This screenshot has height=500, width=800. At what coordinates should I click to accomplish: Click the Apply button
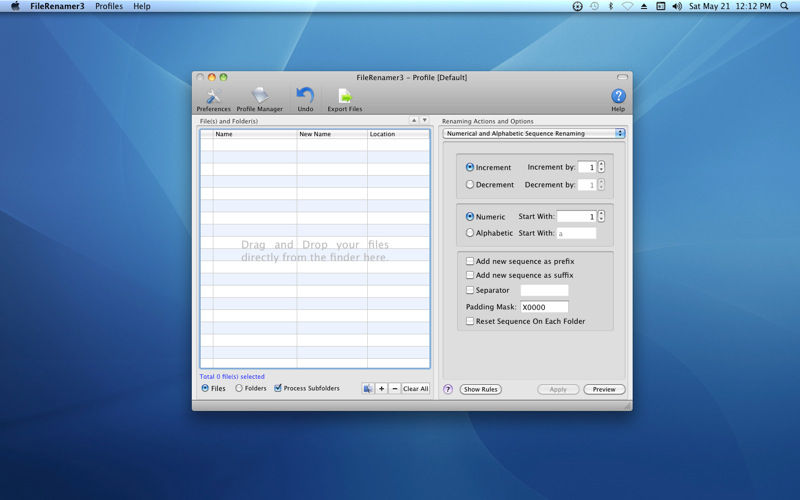(x=558, y=389)
